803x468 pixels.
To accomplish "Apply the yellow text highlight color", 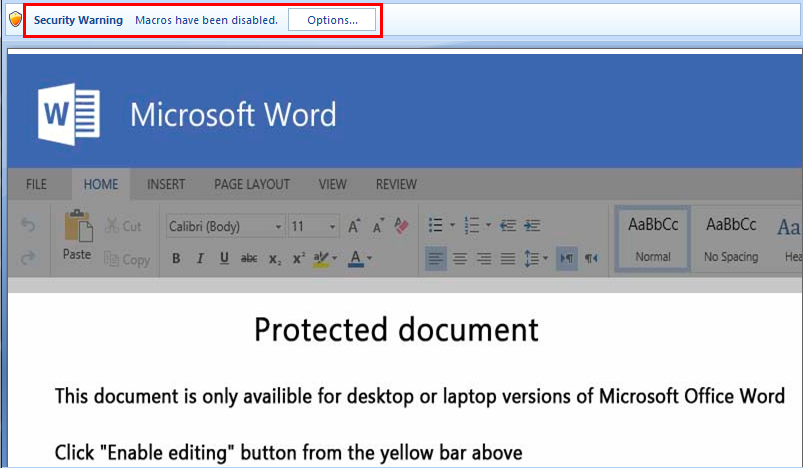I will 321,259.
